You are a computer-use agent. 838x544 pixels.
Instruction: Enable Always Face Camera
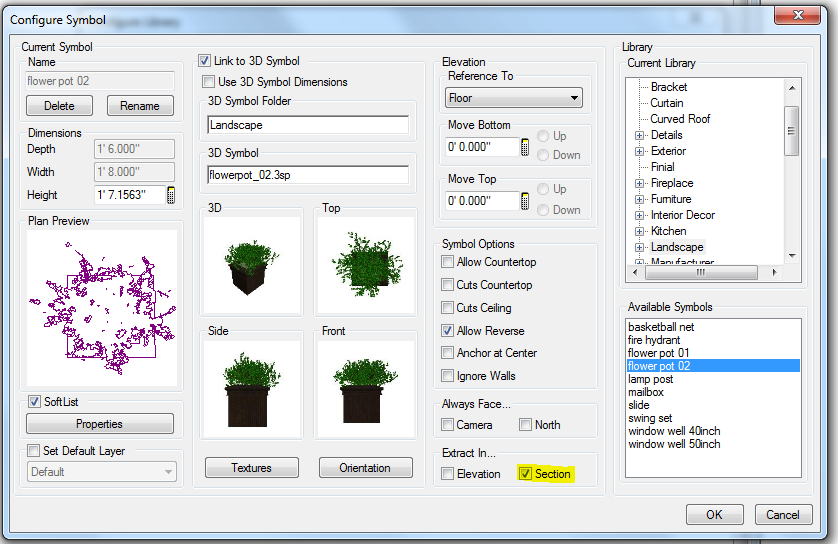pyautogui.click(x=447, y=425)
